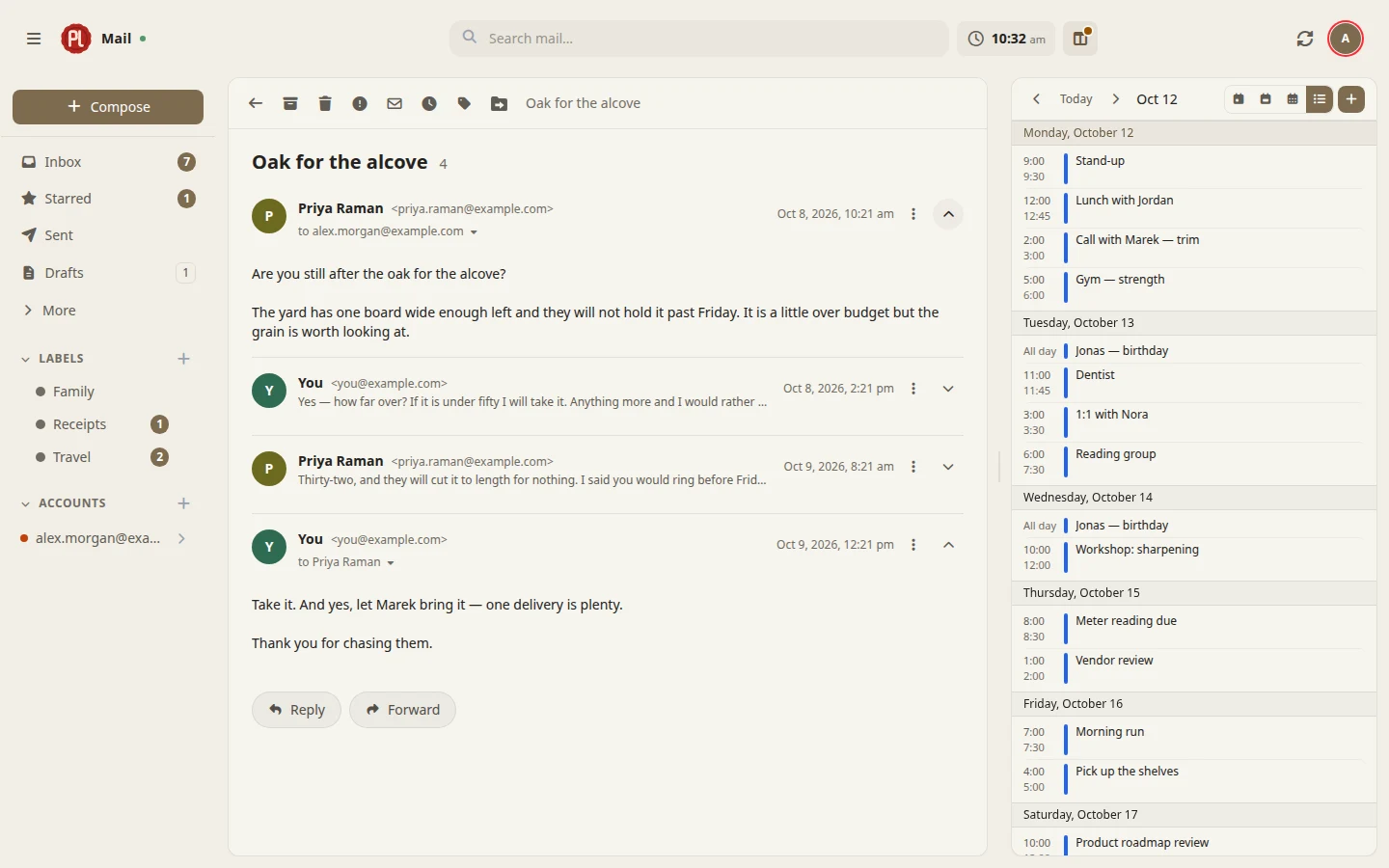Go to the Sent folder
Viewport: 1389px width, 868px height.
107,235
